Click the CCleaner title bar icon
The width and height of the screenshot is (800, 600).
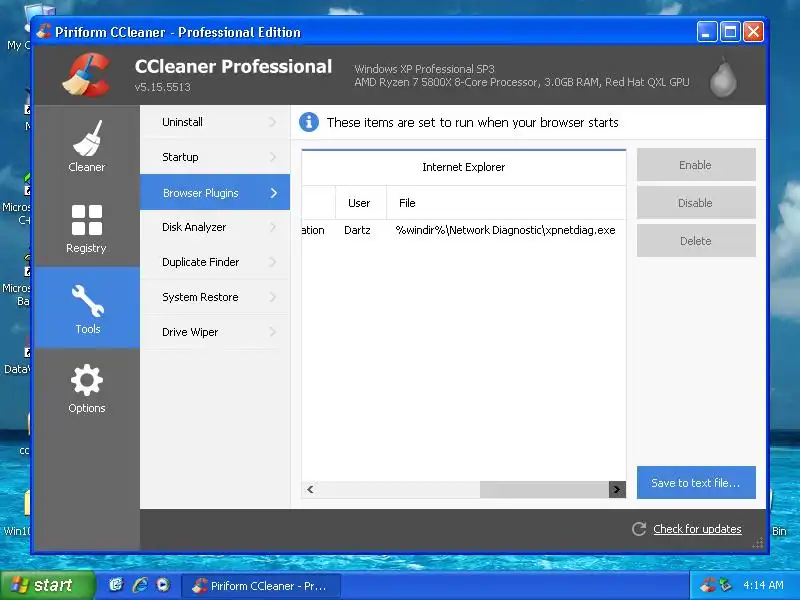point(44,32)
